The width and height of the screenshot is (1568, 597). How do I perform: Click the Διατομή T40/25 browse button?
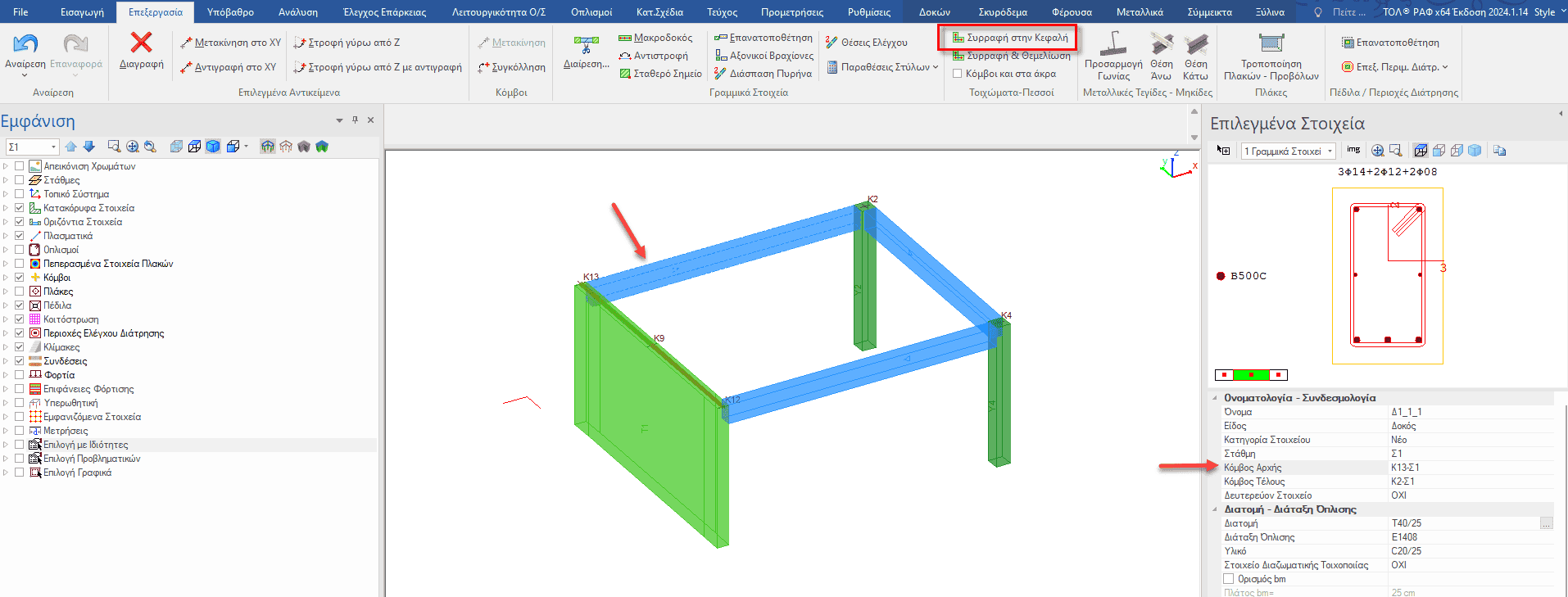[x=1546, y=523]
